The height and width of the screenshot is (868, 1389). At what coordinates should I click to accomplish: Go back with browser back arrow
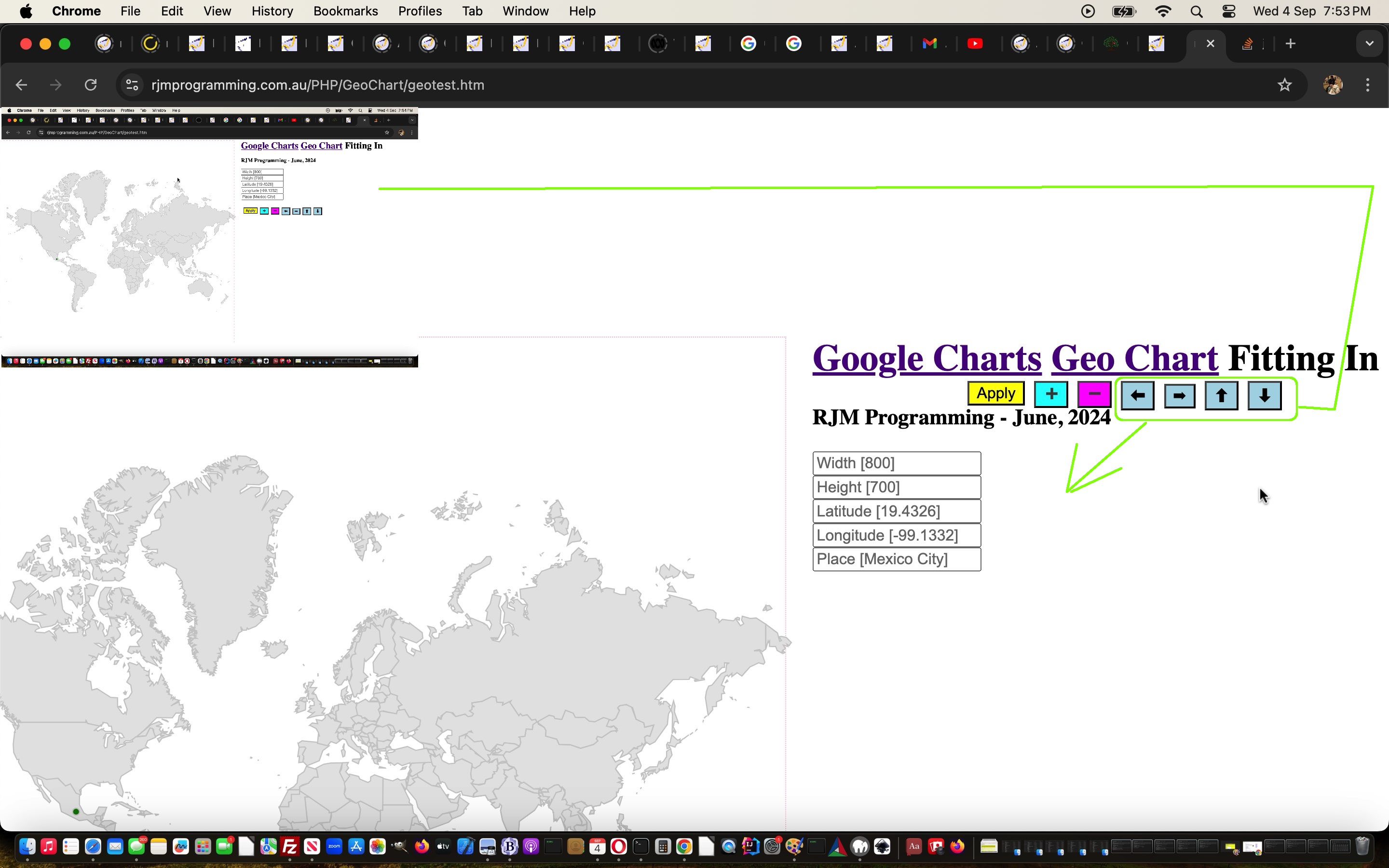click(21, 85)
